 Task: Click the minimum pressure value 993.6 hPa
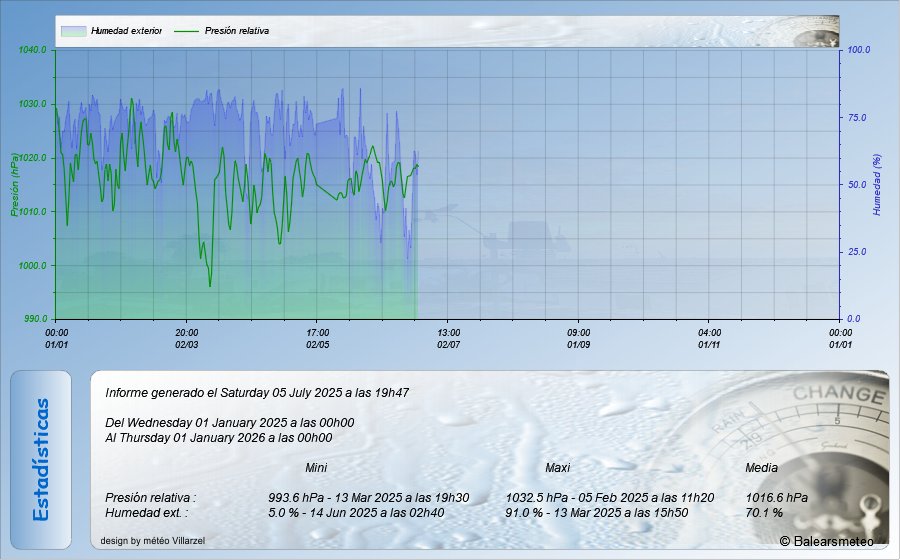296,497
